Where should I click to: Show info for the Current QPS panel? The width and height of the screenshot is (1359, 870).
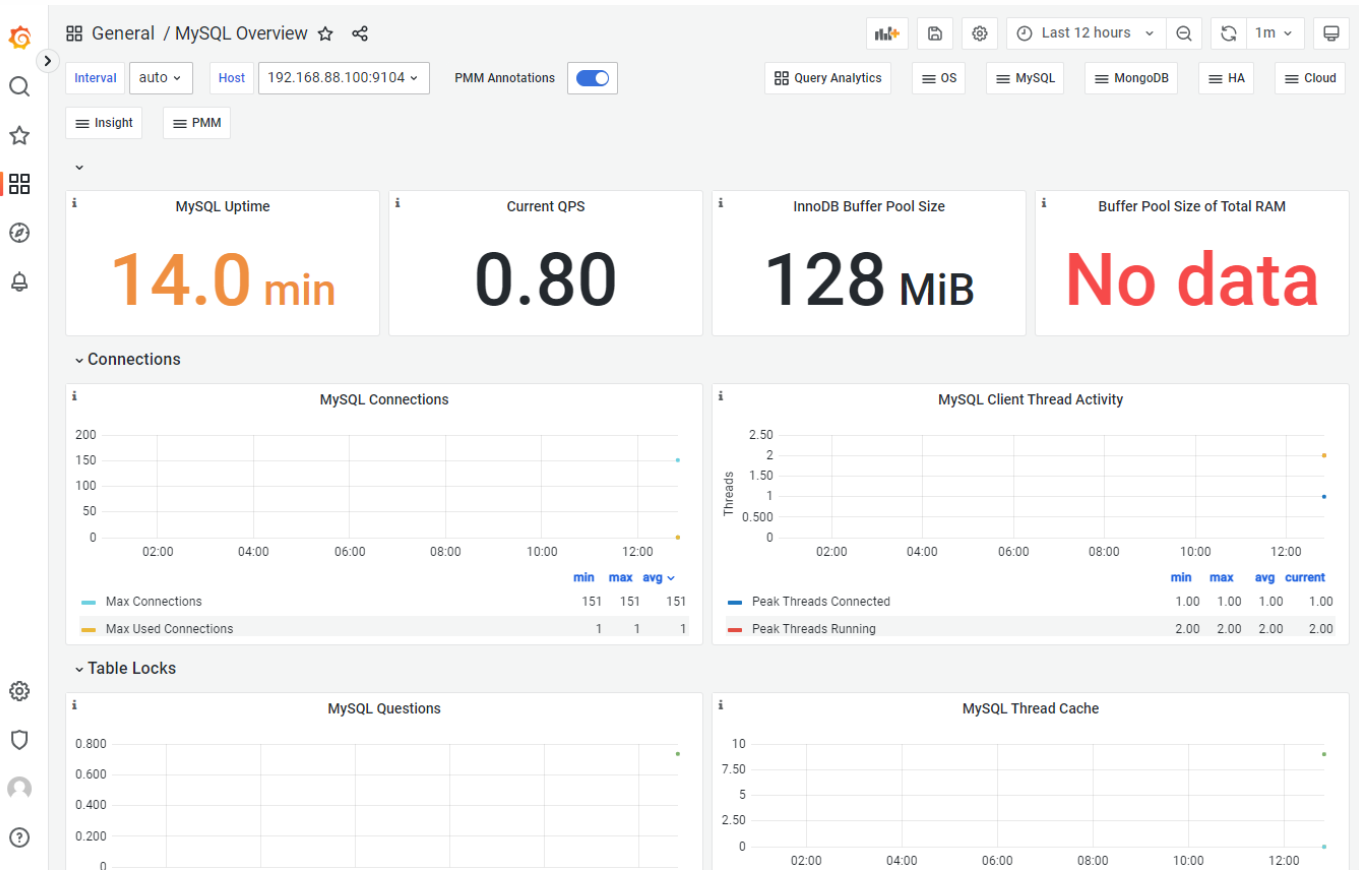(398, 203)
